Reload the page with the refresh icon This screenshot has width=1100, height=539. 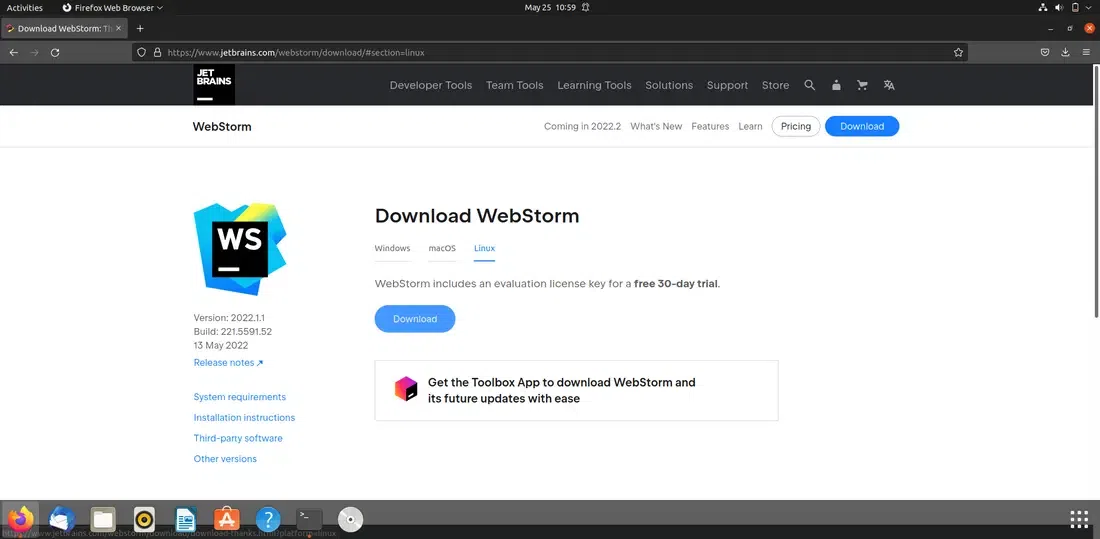pos(55,53)
